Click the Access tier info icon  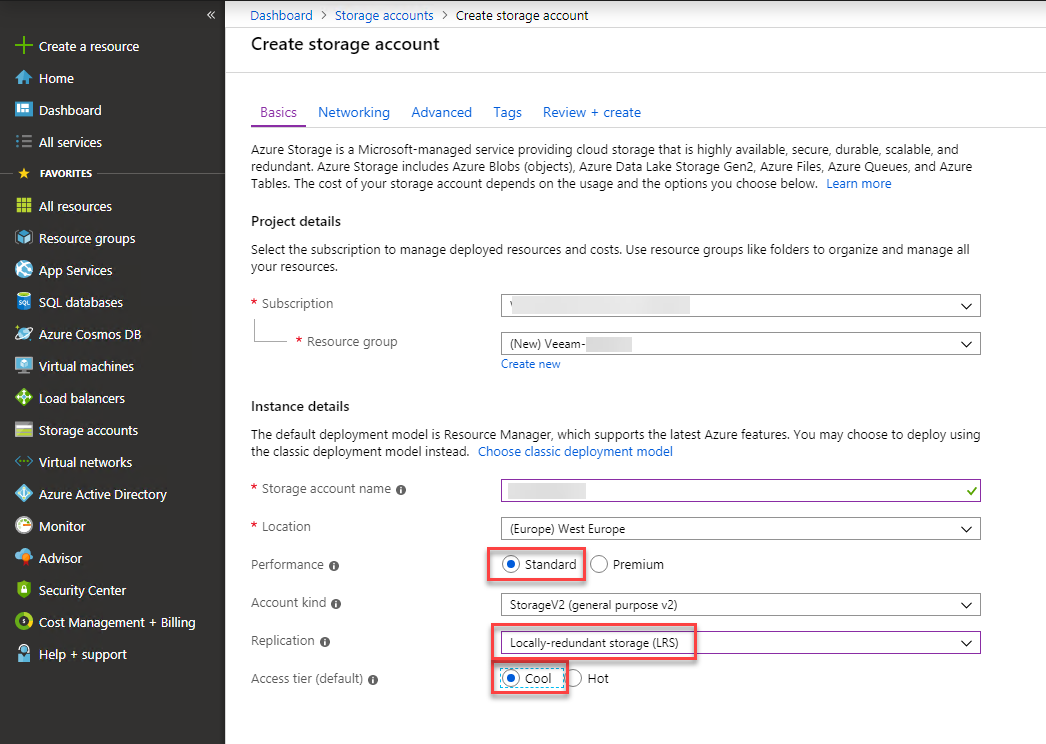tap(373, 680)
